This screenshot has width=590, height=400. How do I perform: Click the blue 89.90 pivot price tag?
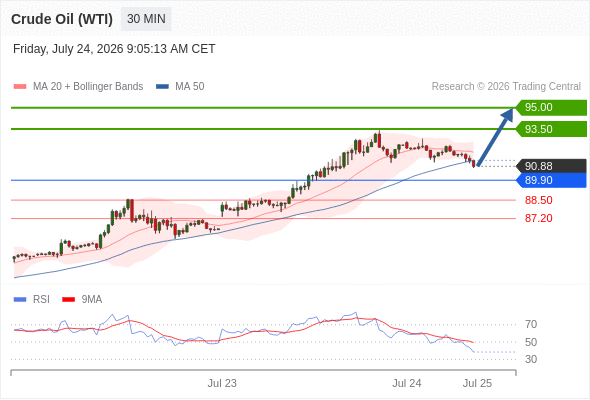click(x=551, y=180)
